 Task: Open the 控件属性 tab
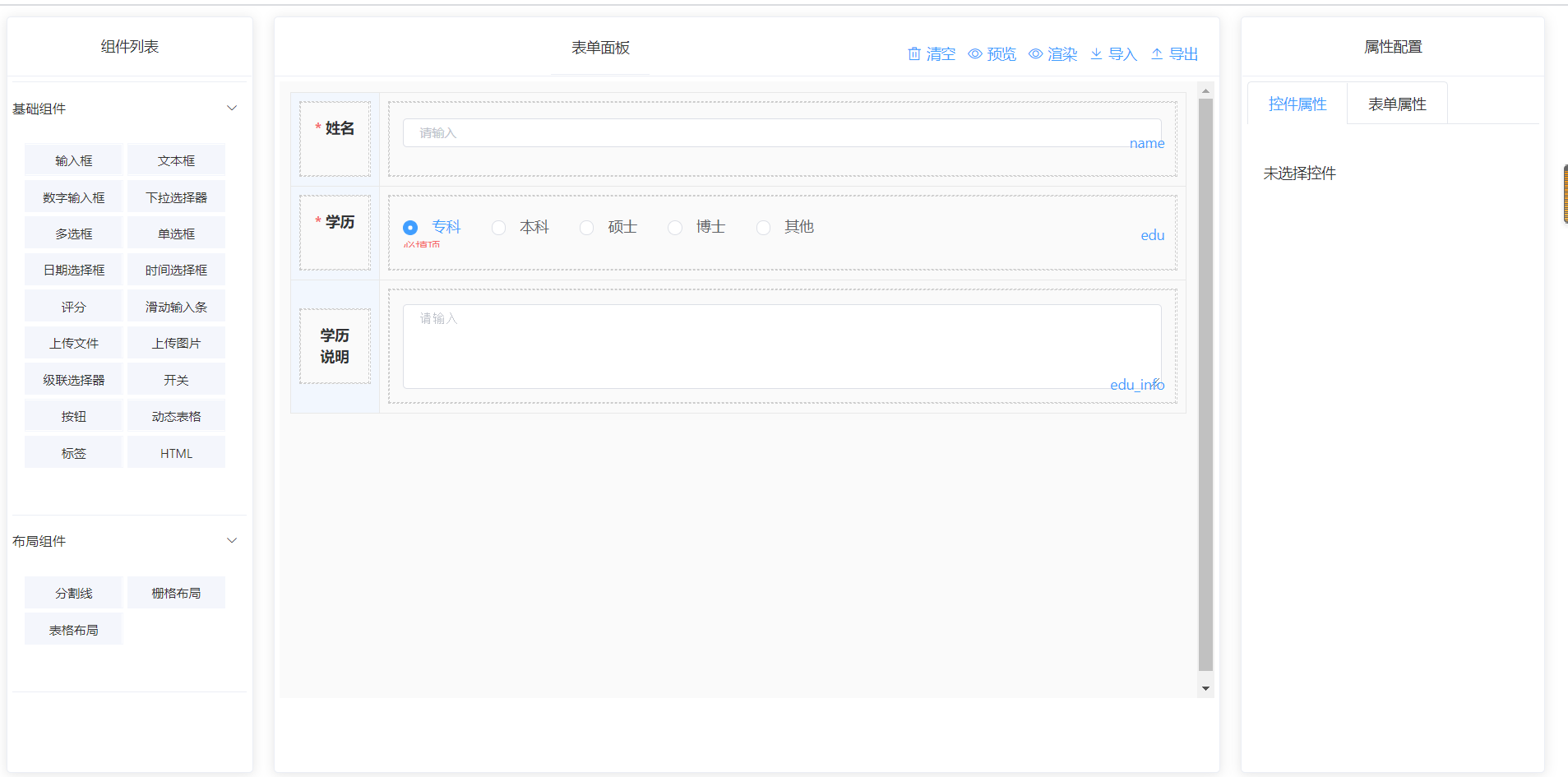[x=1297, y=104]
